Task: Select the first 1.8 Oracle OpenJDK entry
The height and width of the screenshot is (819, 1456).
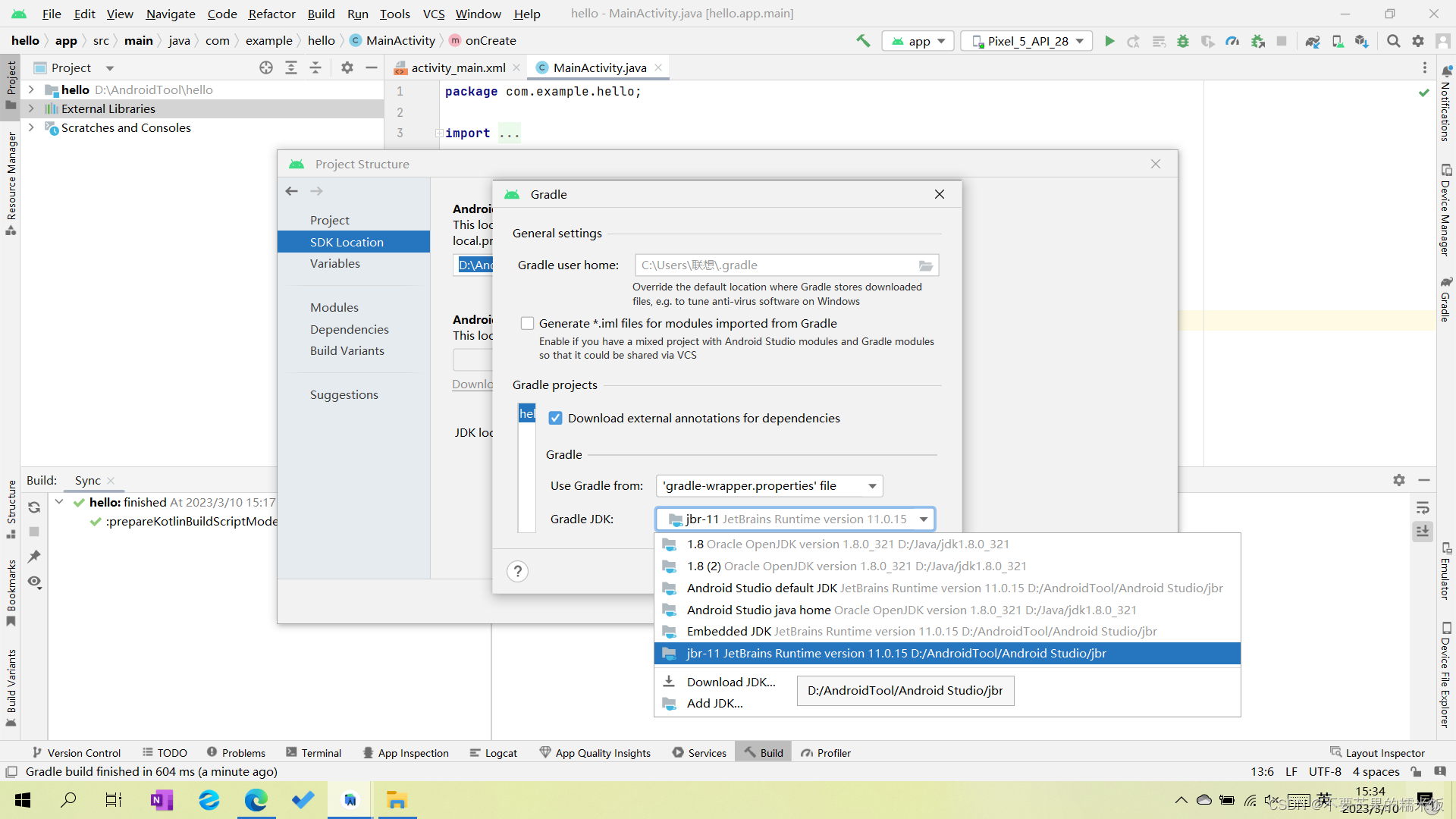Action: pyautogui.click(x=947, y=544)
